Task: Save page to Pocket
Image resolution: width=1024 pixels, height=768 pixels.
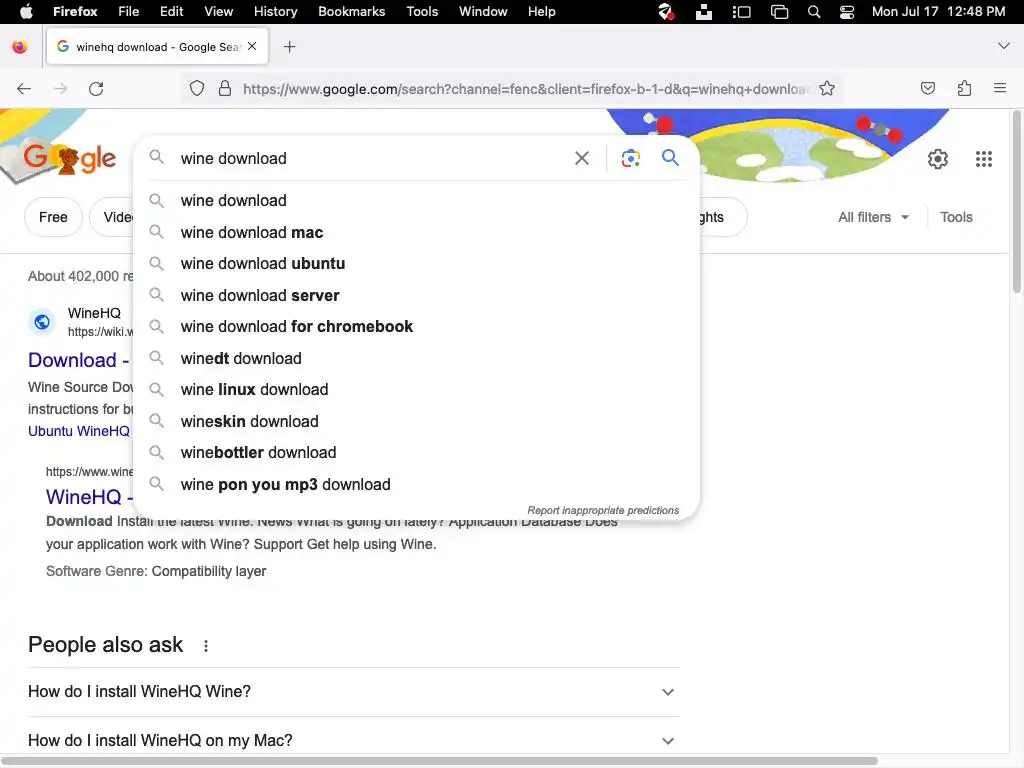Action: click(x=927, y=88)
